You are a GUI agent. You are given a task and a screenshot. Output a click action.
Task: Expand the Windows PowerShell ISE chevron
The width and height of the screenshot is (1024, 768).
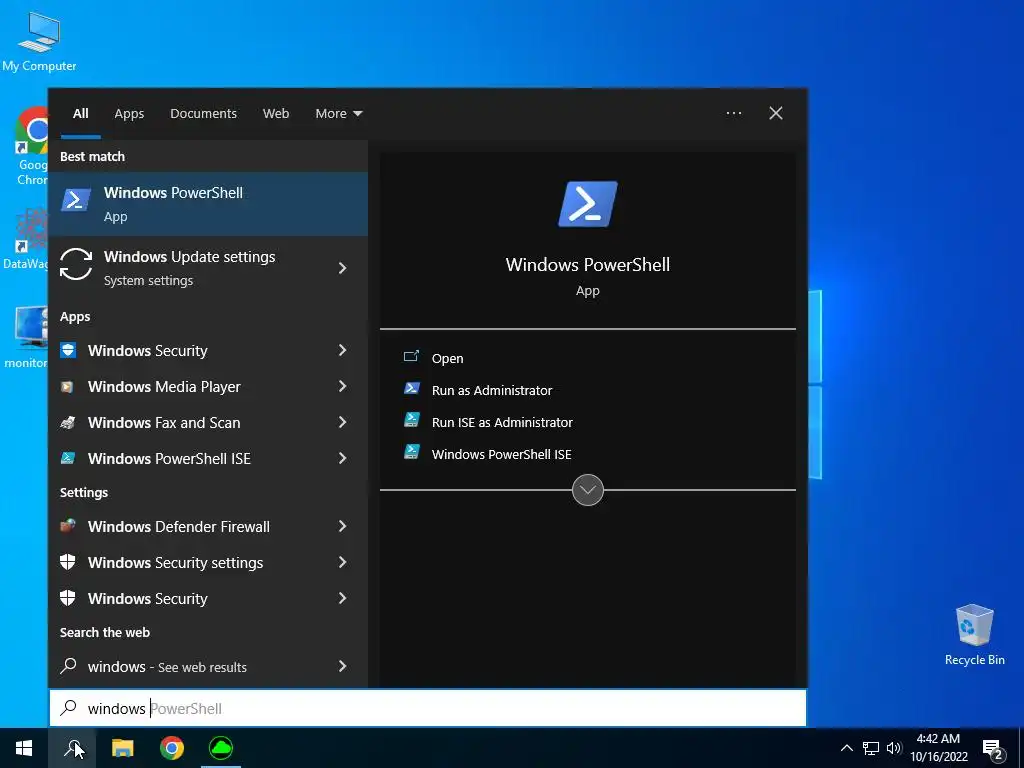coord(342,458)
